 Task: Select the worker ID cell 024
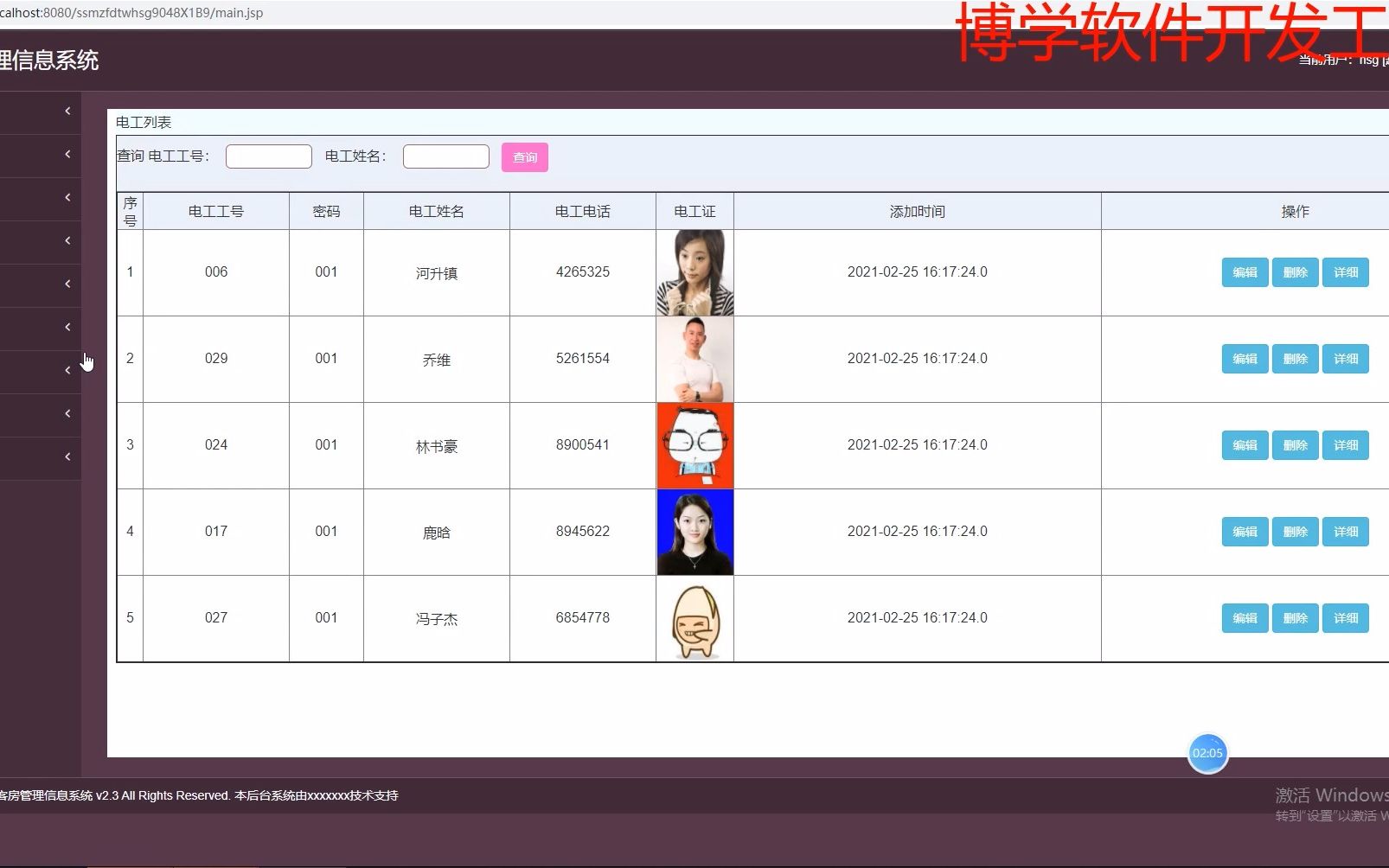point(216,444)
